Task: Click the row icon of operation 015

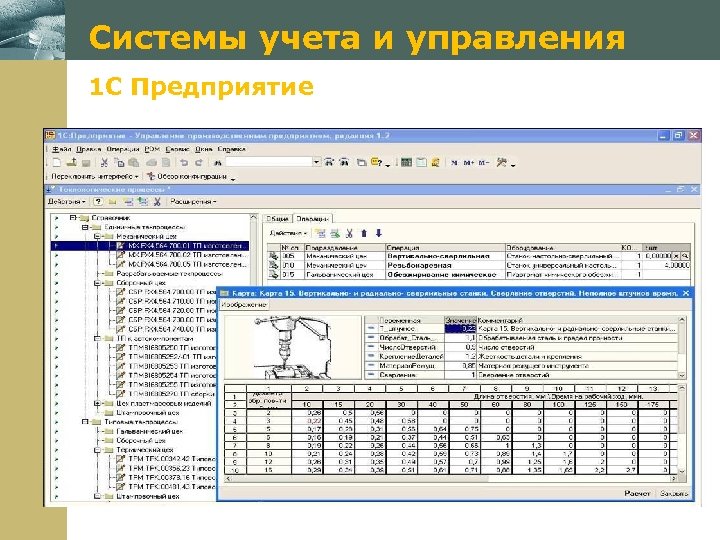Action: [x=274, y=274]
